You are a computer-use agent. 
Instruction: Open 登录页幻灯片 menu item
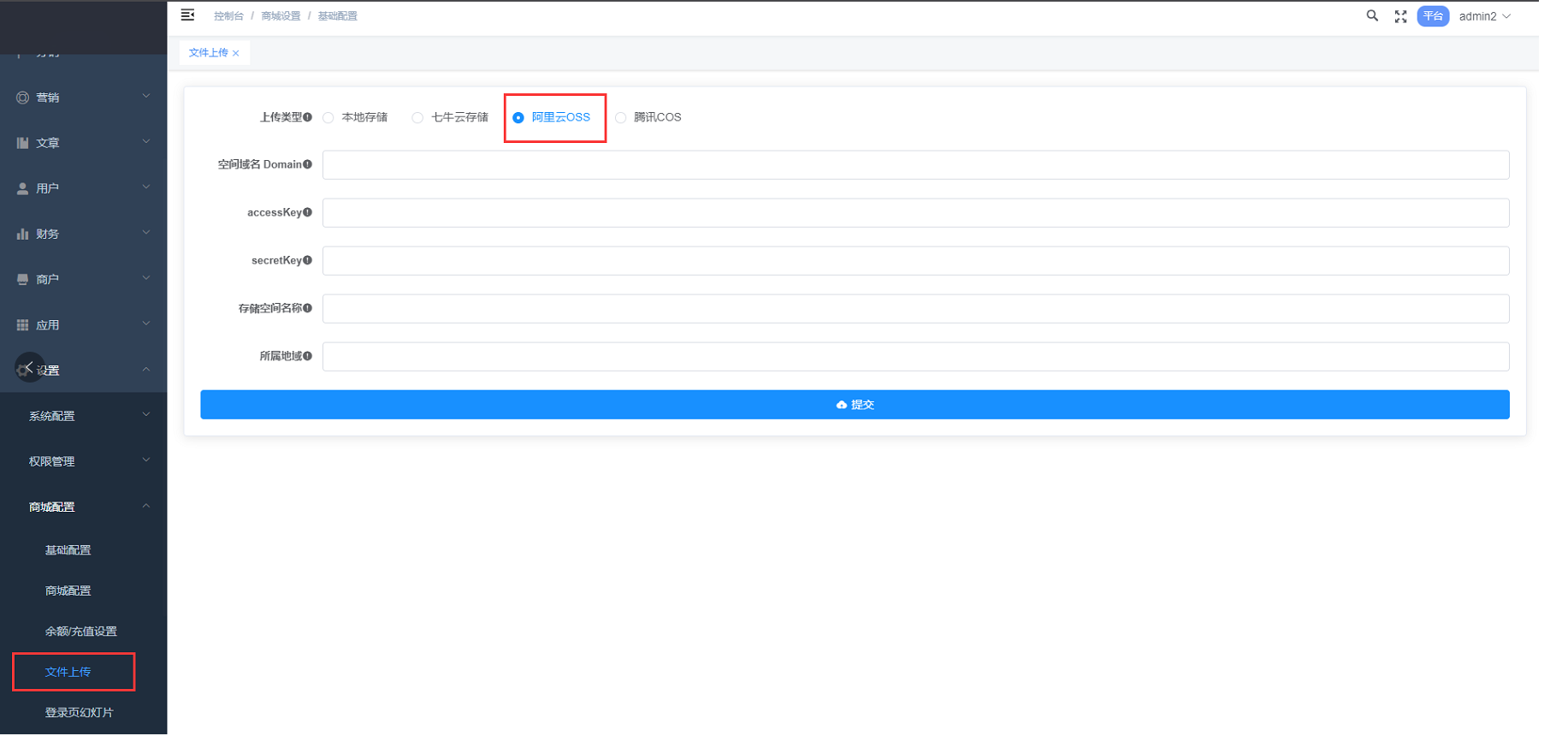[79, 712]
